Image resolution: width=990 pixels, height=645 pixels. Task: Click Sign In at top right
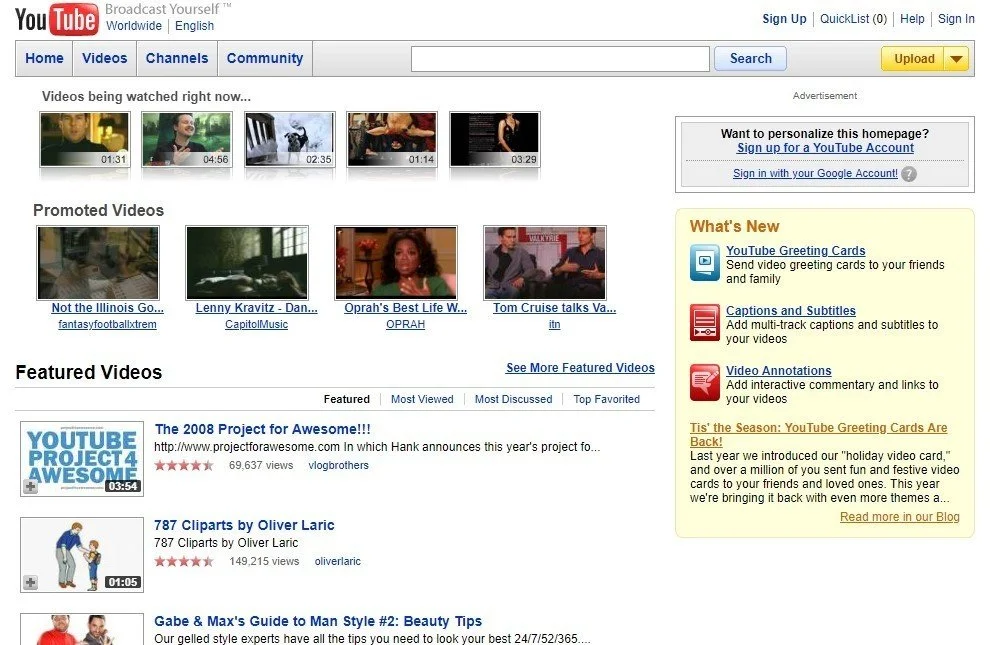tap(956, 19)
